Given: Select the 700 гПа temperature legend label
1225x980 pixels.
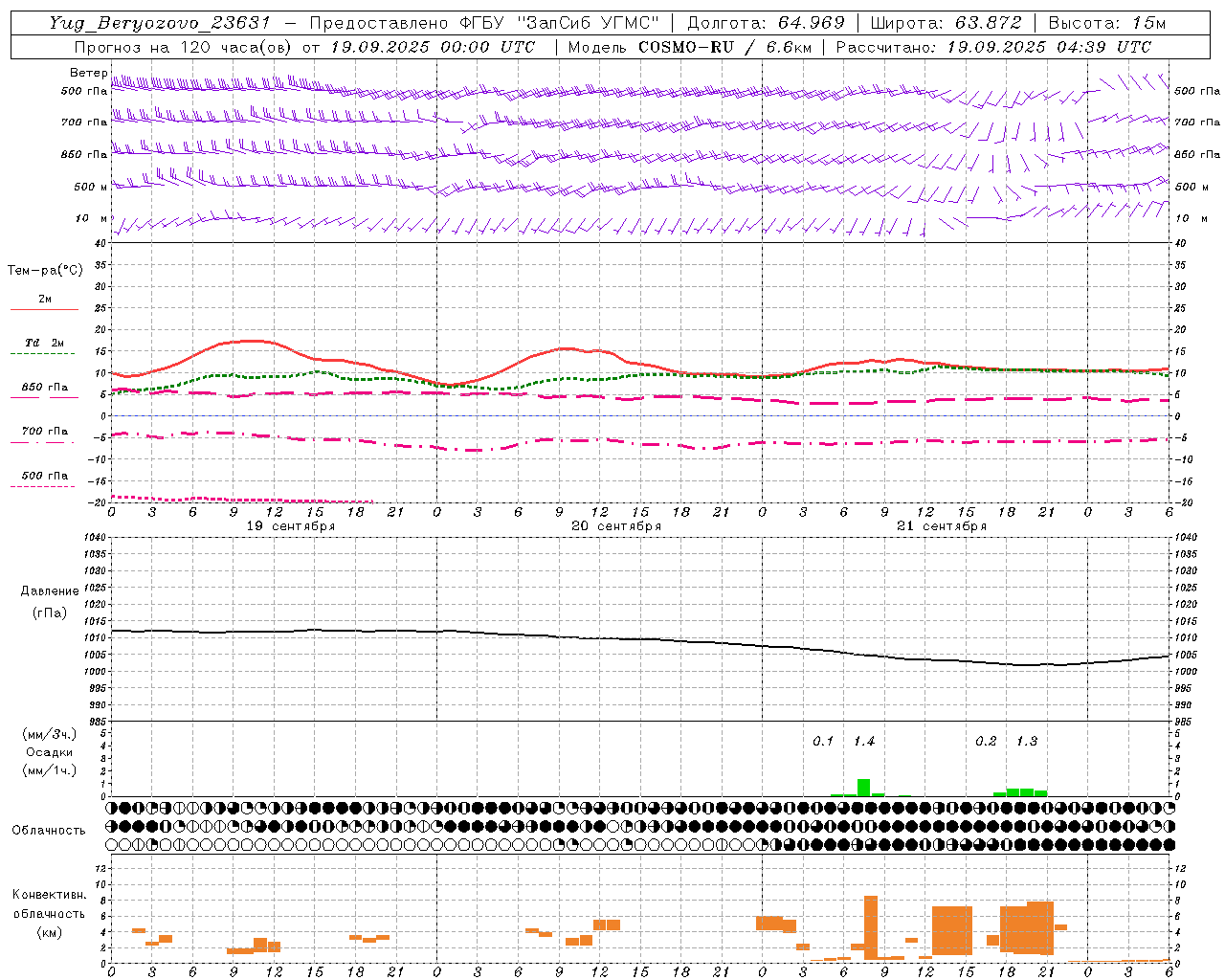Looking at the screenshot, I should (x=45, y=431).
